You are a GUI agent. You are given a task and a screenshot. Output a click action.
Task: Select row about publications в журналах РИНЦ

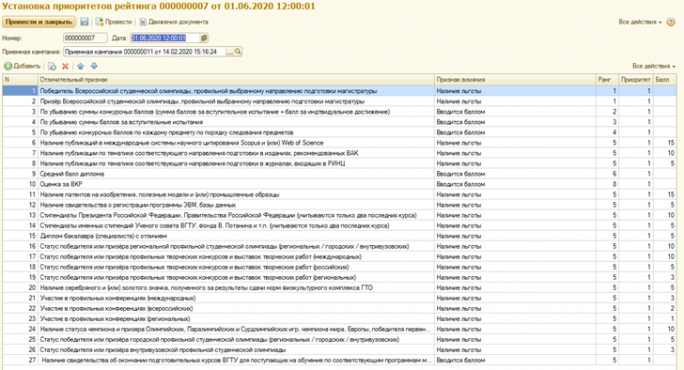pyautogui.click(x=339, y=164)
